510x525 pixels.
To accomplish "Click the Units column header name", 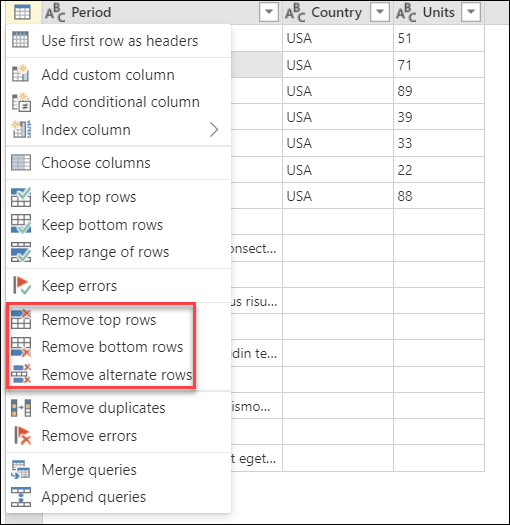I will [439, 12].
